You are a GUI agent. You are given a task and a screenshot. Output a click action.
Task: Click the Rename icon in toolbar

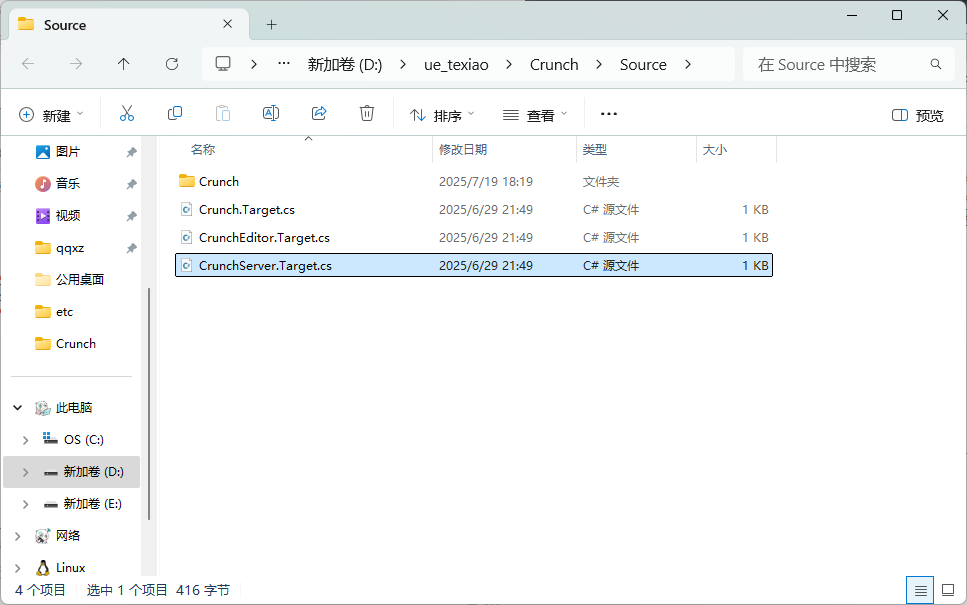point(270,114)
